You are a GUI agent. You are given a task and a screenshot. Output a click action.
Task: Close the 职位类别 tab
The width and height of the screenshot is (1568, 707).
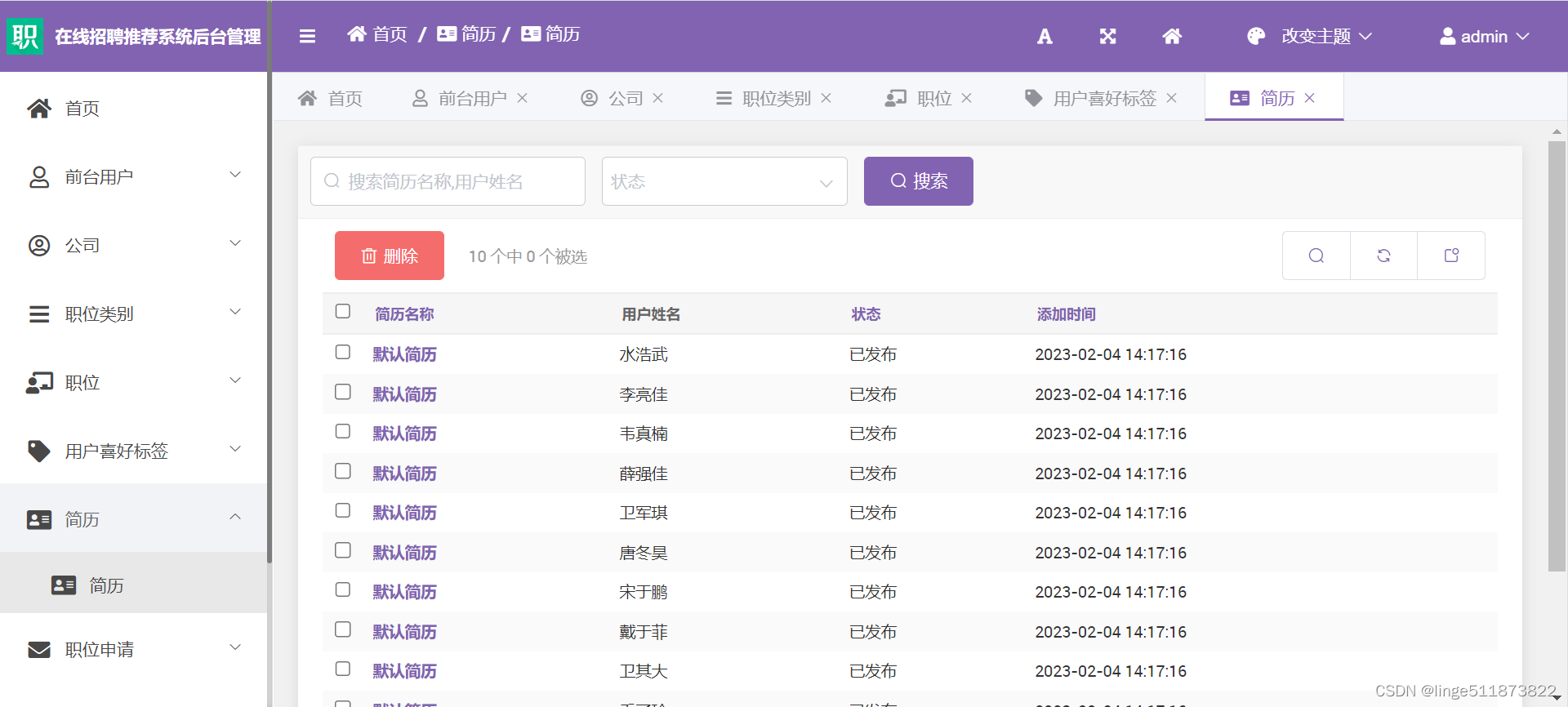826,98
